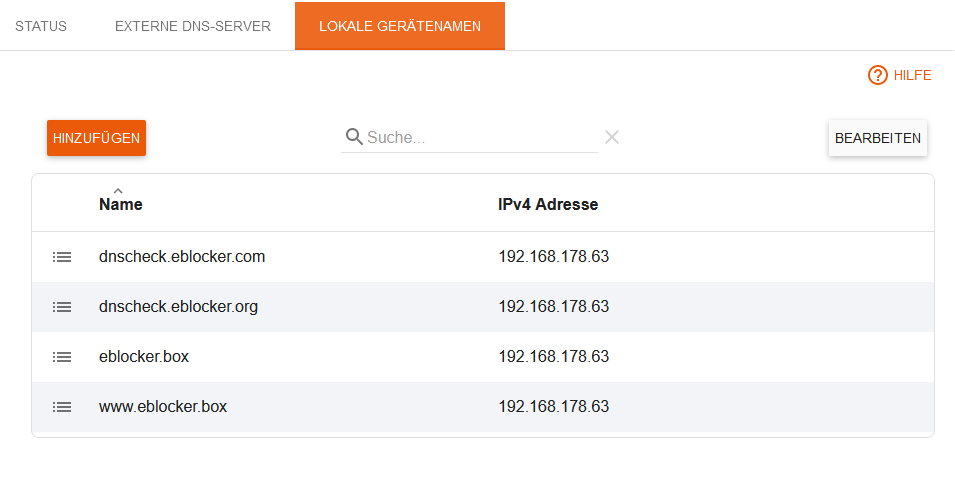955x493 pixels.
Task: Click IP address in eblocker.box row
Action: [554, 356]
